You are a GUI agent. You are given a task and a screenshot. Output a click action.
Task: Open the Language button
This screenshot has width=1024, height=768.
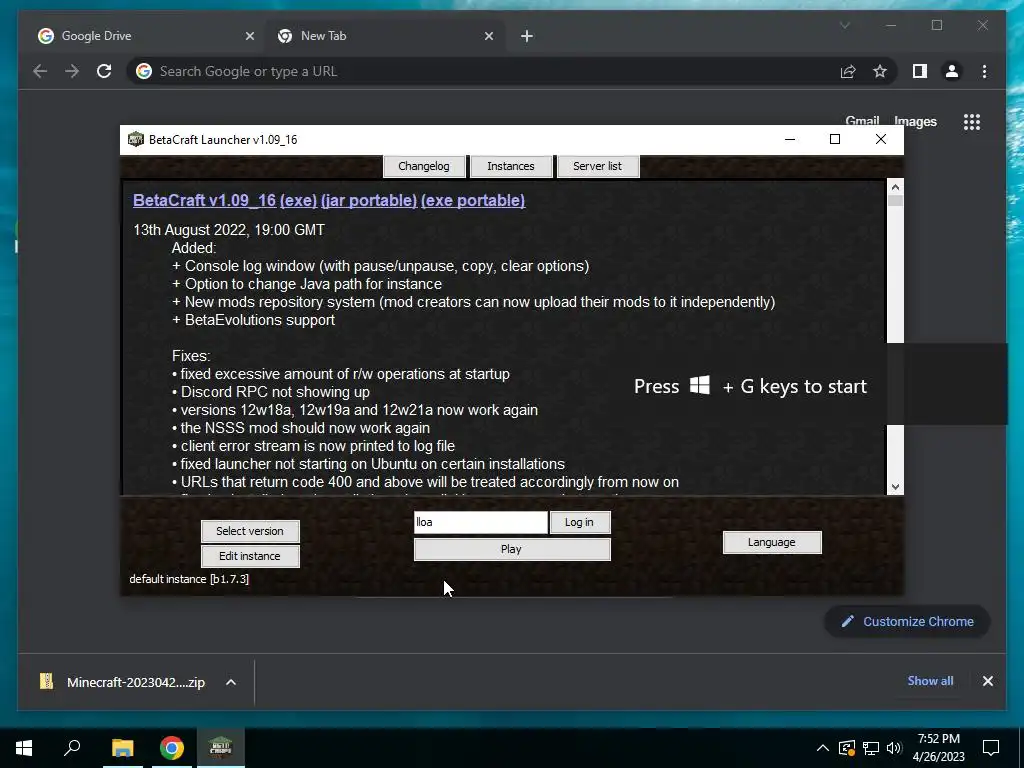tap(772, 542)
